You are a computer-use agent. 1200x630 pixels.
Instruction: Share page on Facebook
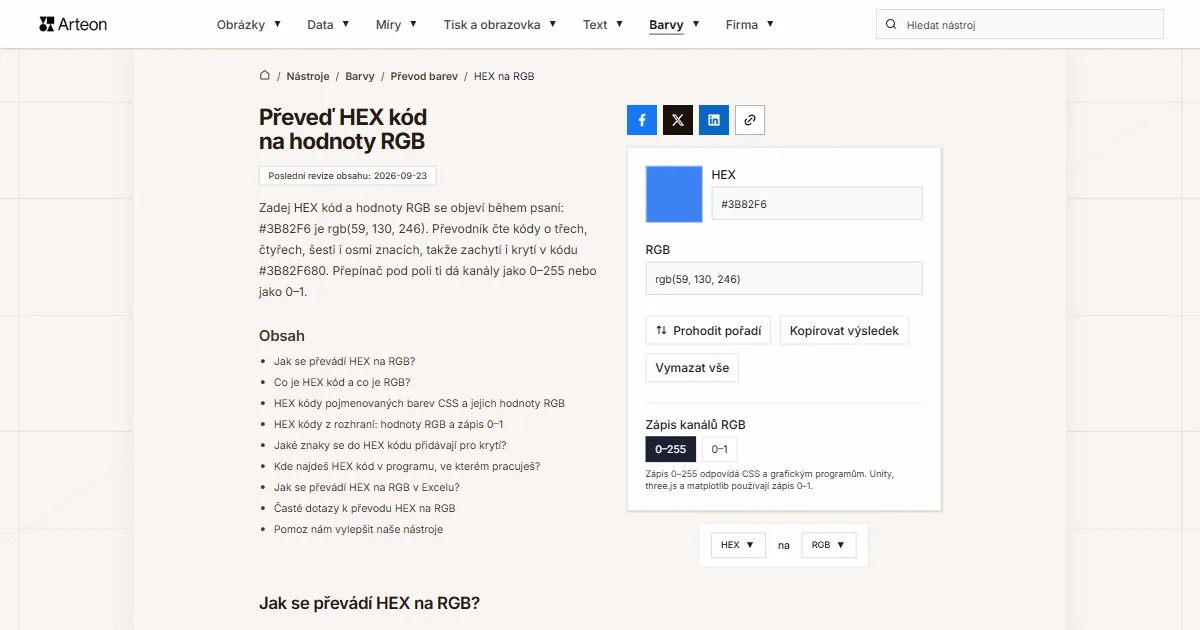coord(642,120)
